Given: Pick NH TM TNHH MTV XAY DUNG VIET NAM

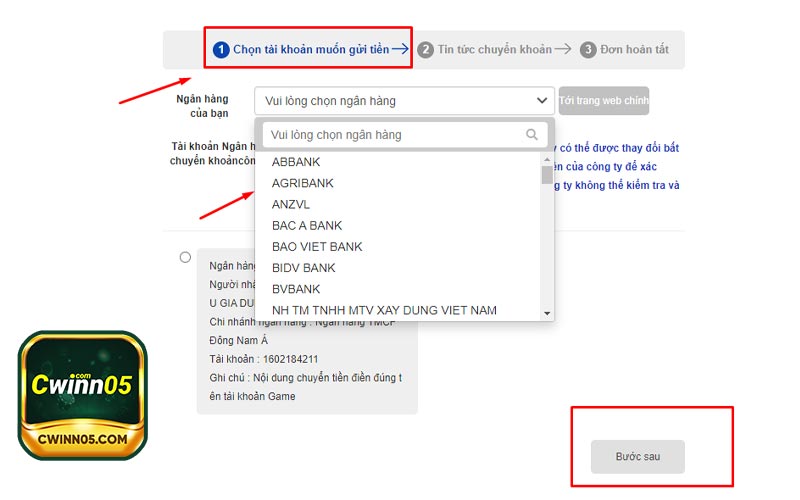Looking at the screenshot, I should pos(384,310).
